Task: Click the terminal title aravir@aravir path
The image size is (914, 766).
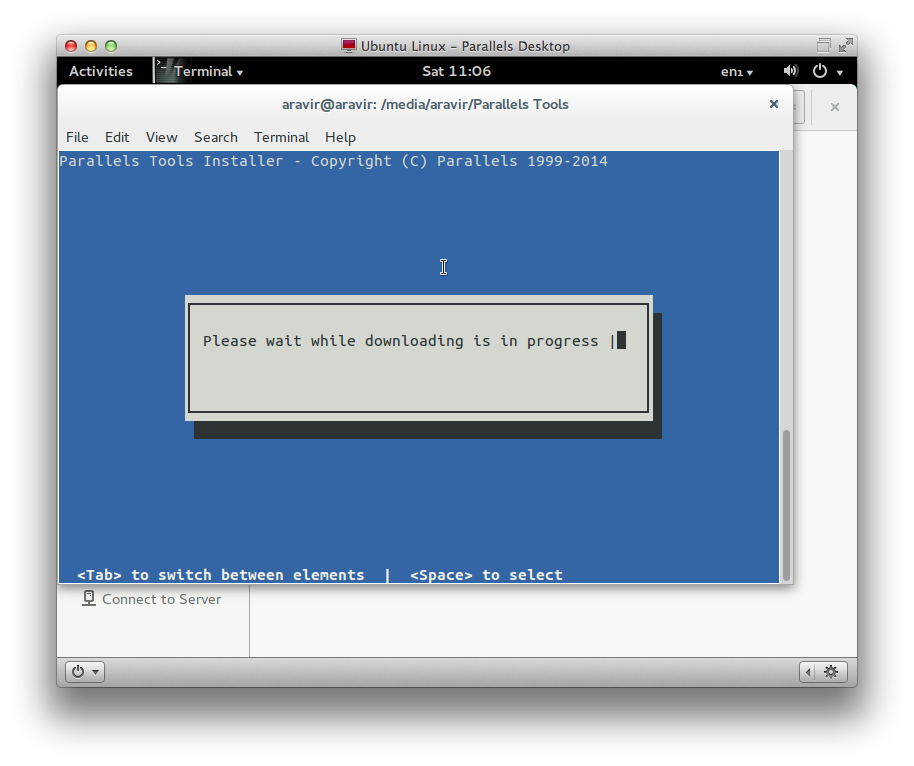Action: (425, 104)
